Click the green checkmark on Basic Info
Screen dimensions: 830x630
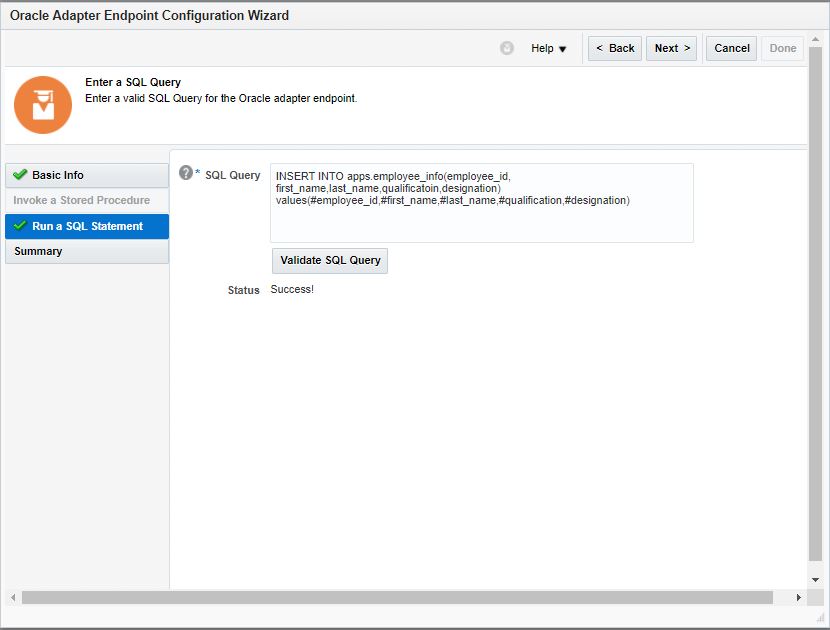[20, 174]
